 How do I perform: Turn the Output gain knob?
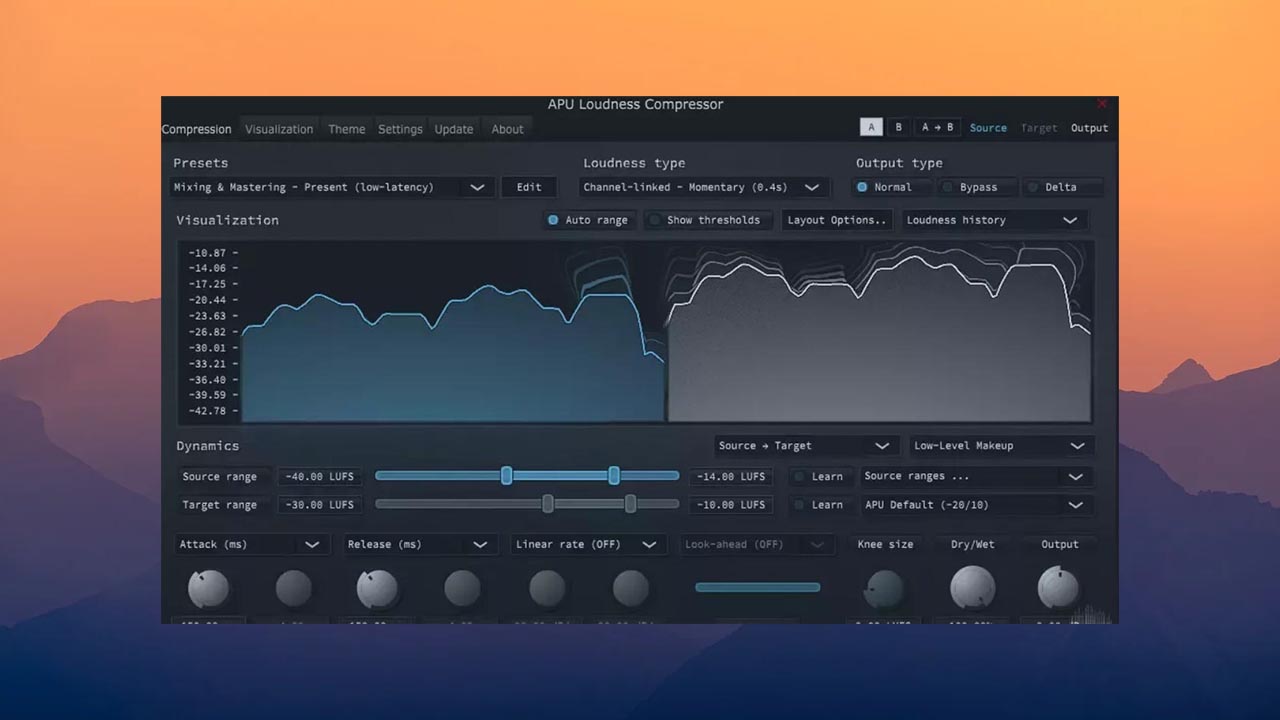point(1057,589)
